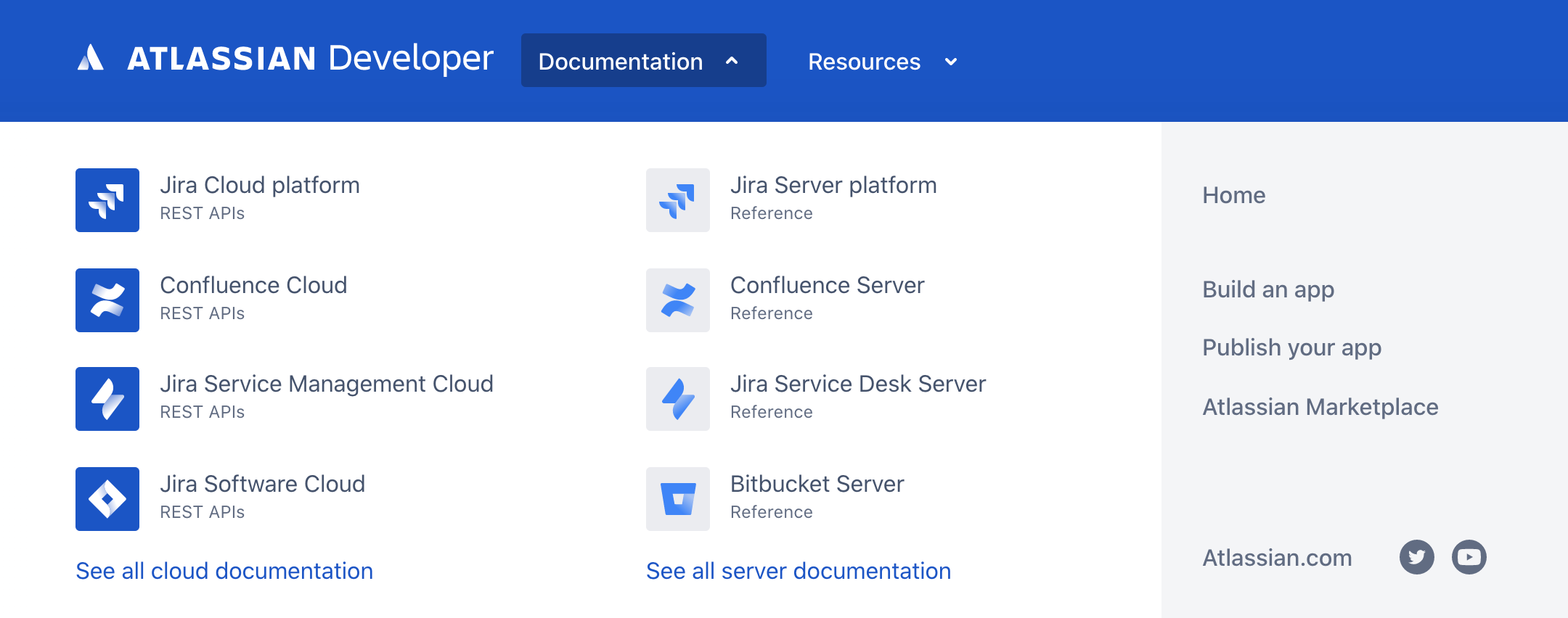Click See all cloud documentation link
The width and height of the screenshot is (1568, 618).
pyautogui.click(x=224, y=571)
